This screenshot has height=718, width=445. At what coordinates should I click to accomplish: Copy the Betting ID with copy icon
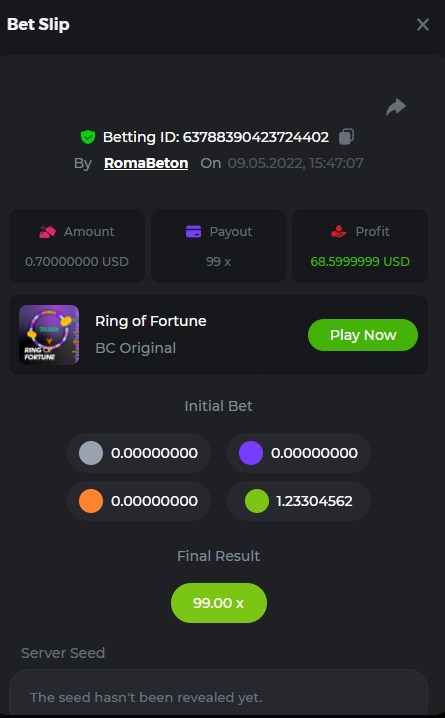(346, 136)
